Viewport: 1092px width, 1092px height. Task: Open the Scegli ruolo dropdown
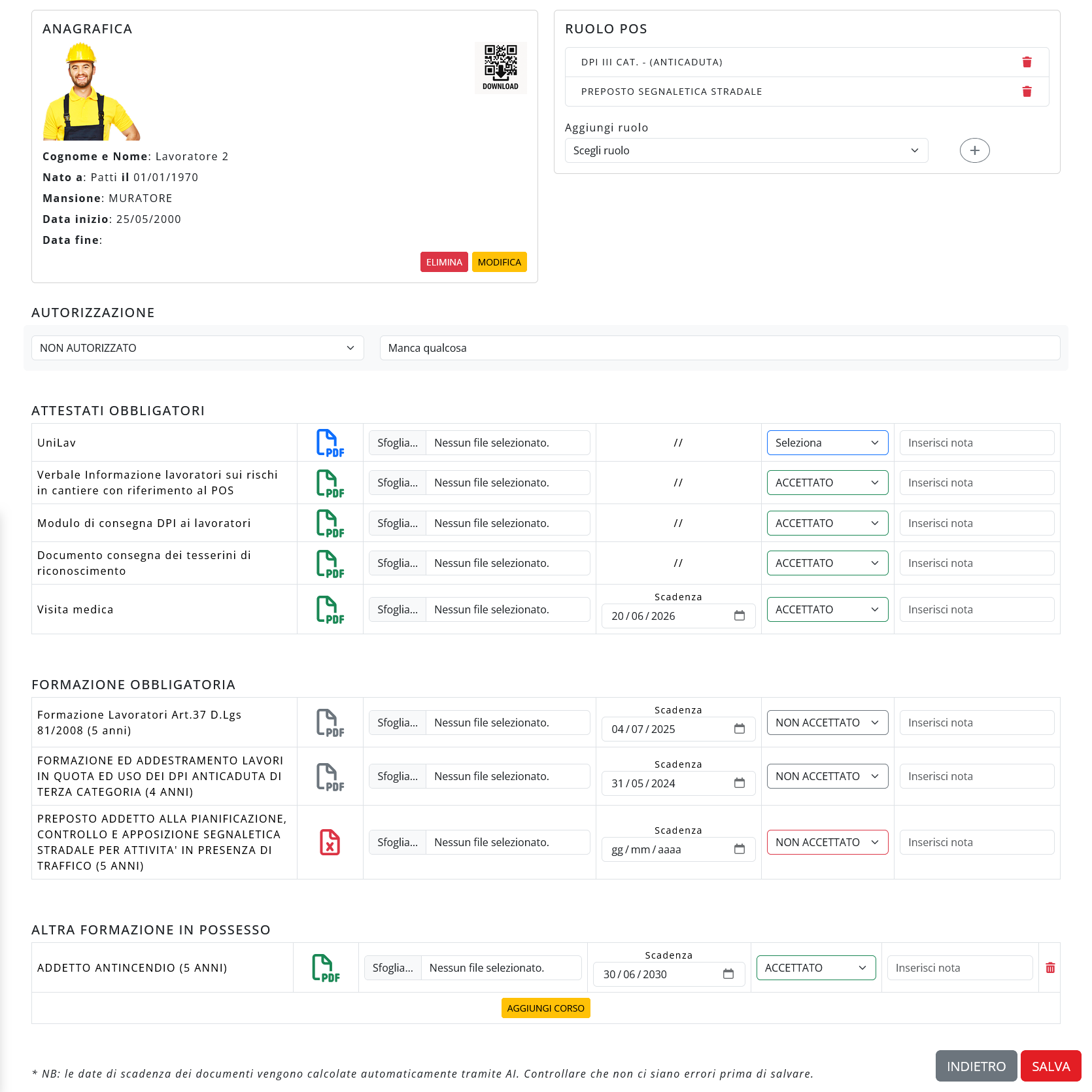pyautogui.click(x=746, y=150)
